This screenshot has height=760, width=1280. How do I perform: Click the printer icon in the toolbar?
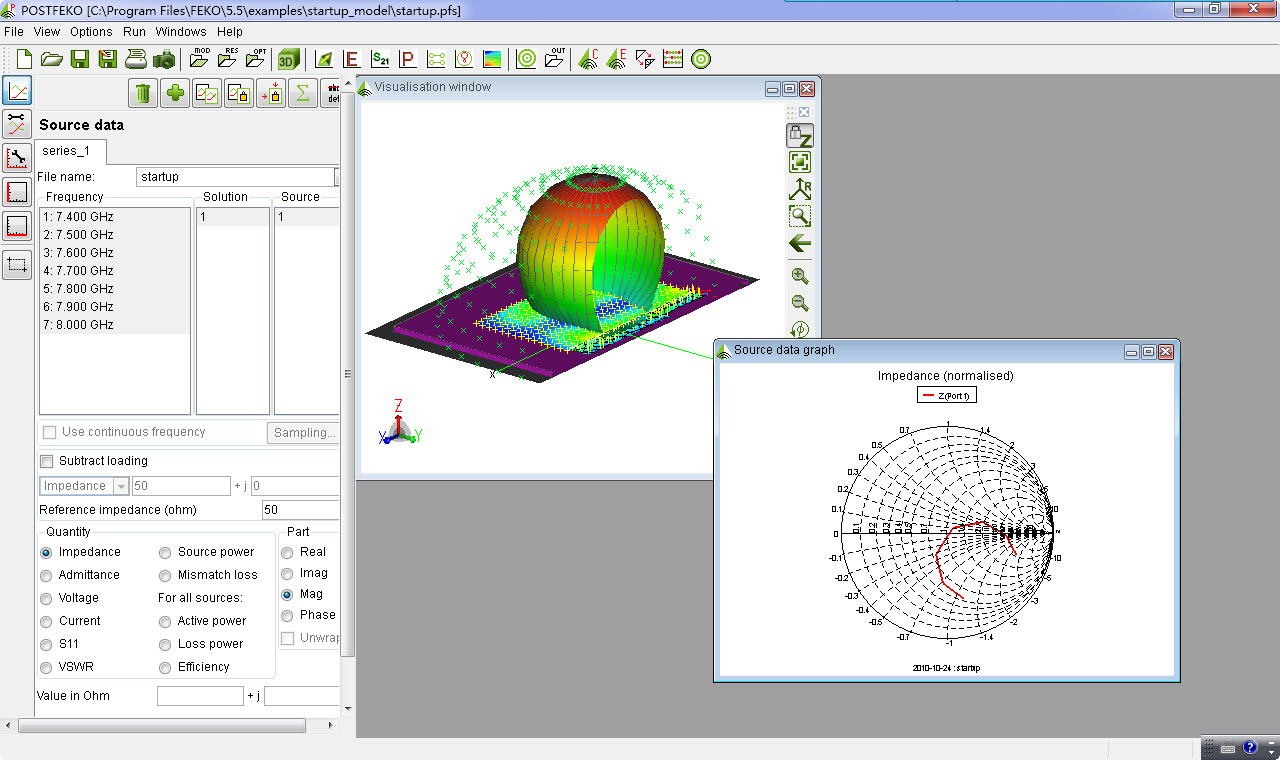(x=136, y=59)
